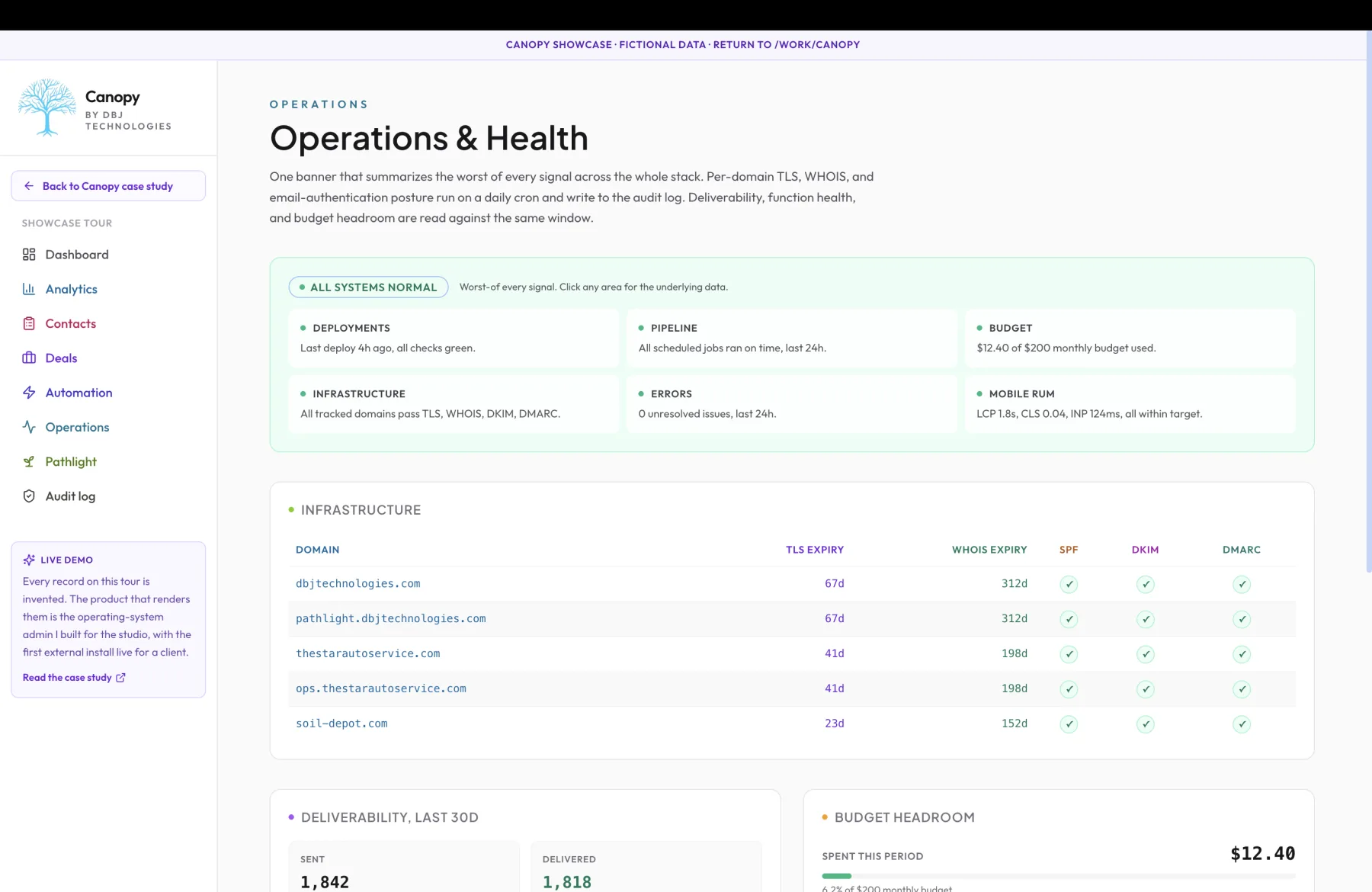Click the Operations pulse icon
Viewport: 1372px width, 892px height.
point(29,427)
